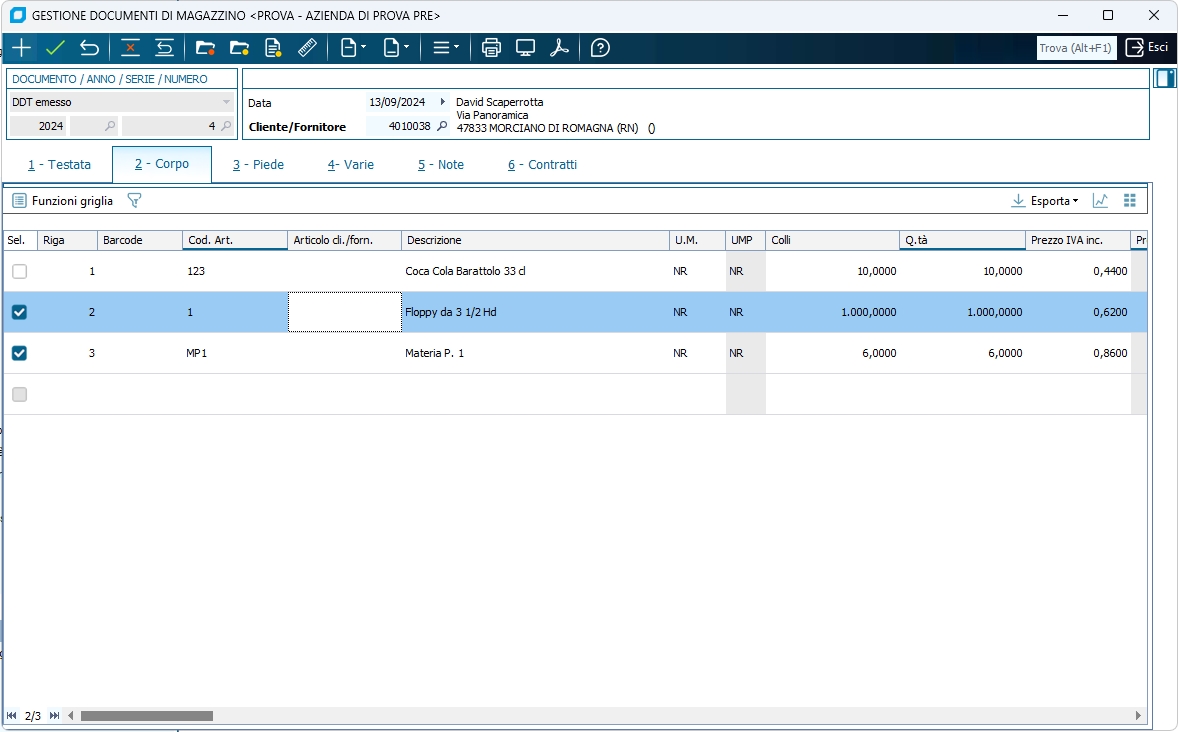Click the ruler icon in toolbar
1179x732 pixels.
click(x=307, y=48)
